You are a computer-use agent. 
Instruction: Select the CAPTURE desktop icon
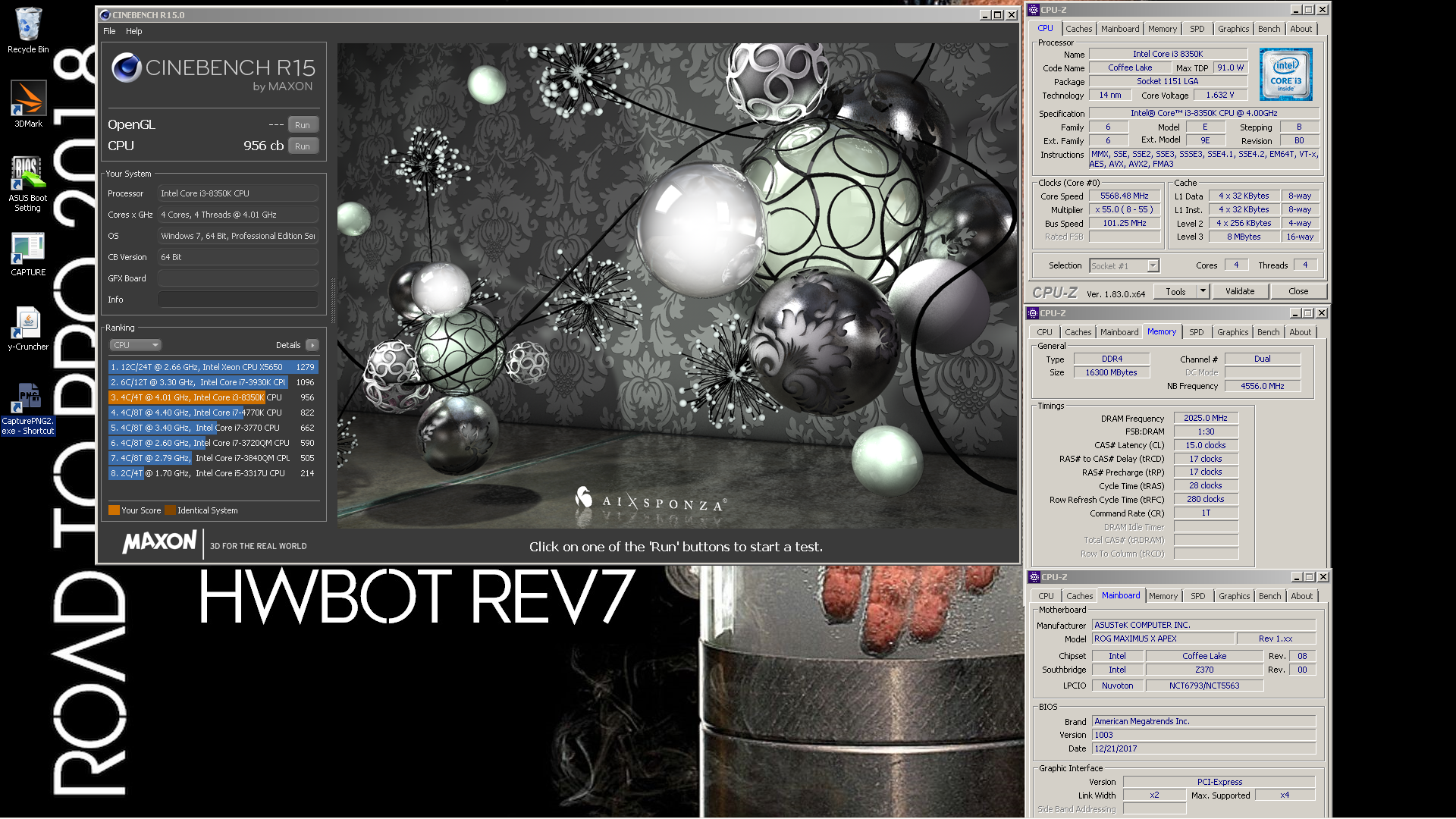(28, 254)
